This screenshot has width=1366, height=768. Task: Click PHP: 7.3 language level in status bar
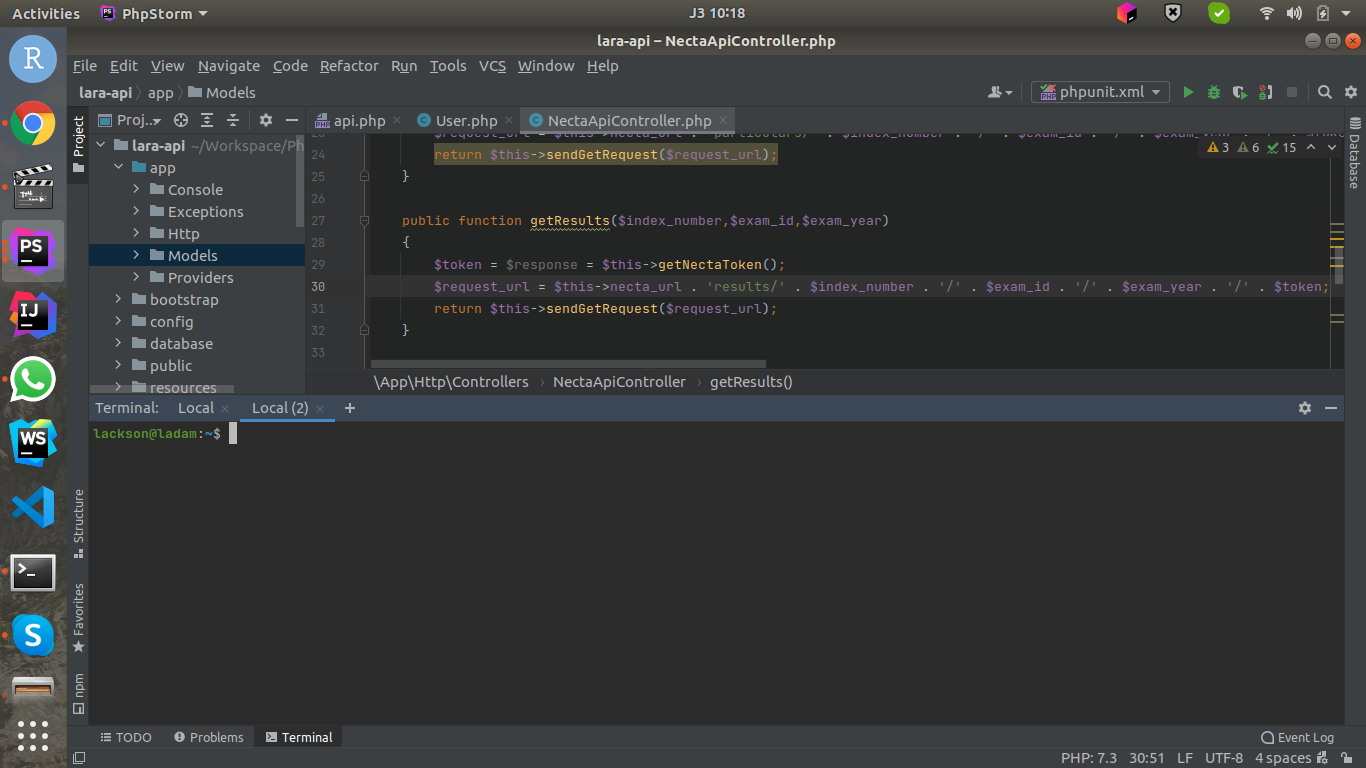coord(1088,758)
